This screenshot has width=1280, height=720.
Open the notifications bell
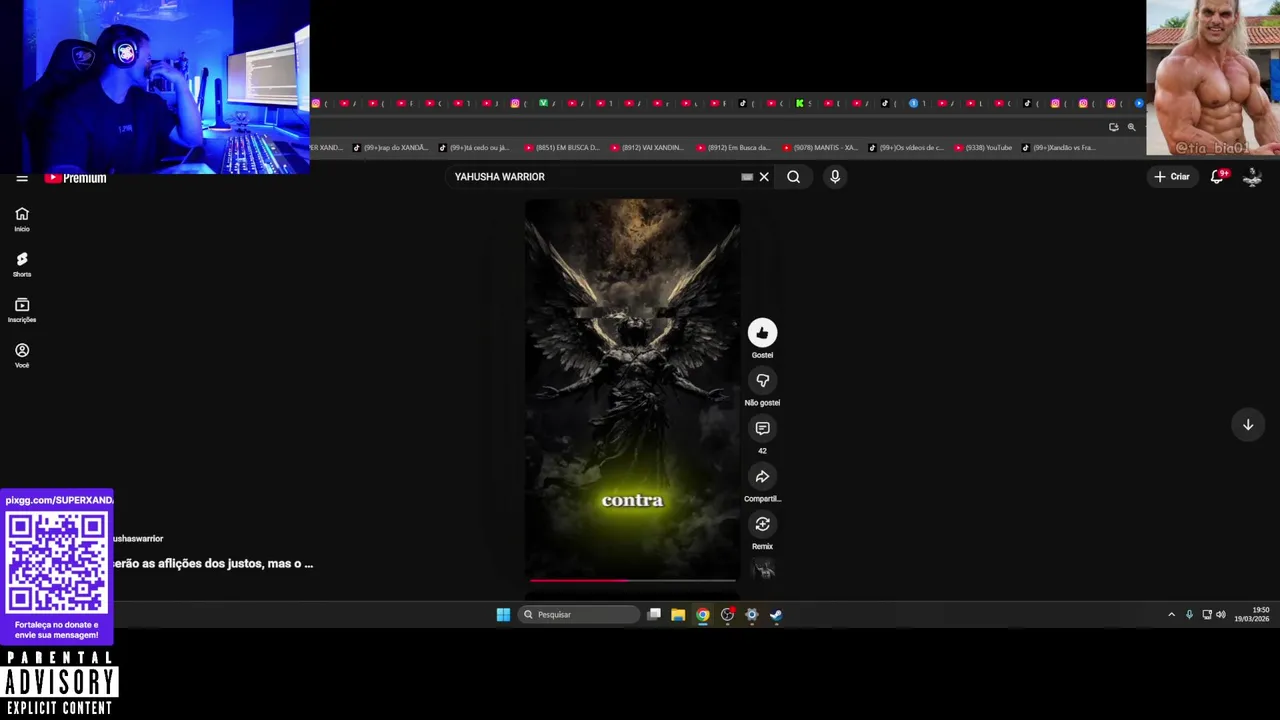1218,177
